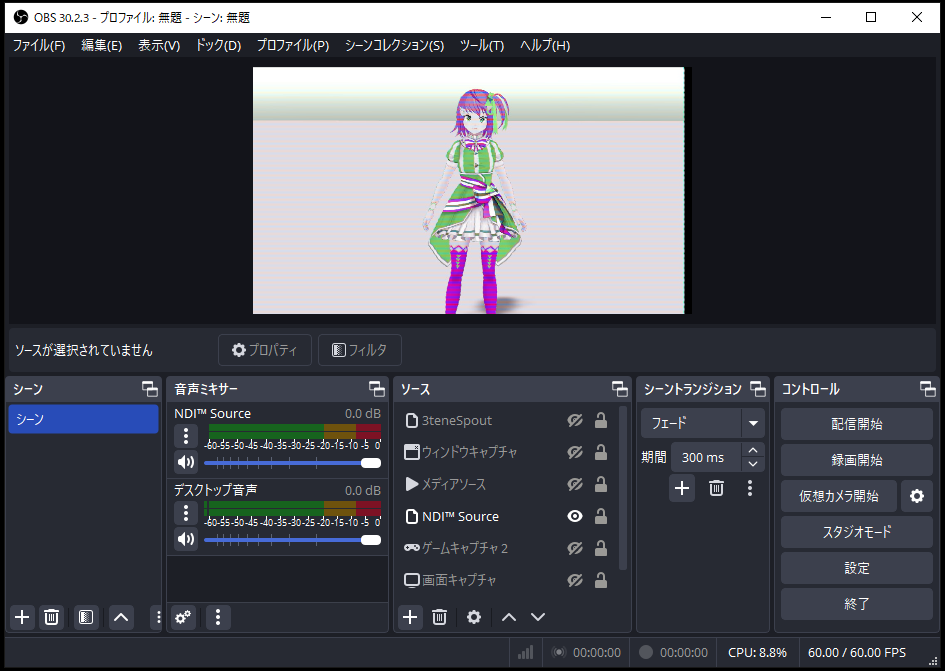
Task: Open ツール(T) menu
Action: coord(482,45)
